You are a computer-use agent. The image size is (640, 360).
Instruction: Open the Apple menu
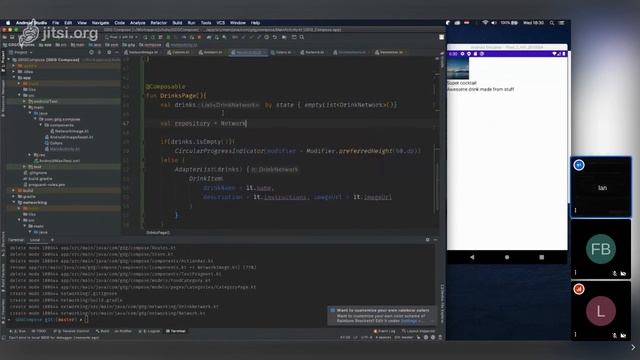pyautogui.click(x=8, y=23)
